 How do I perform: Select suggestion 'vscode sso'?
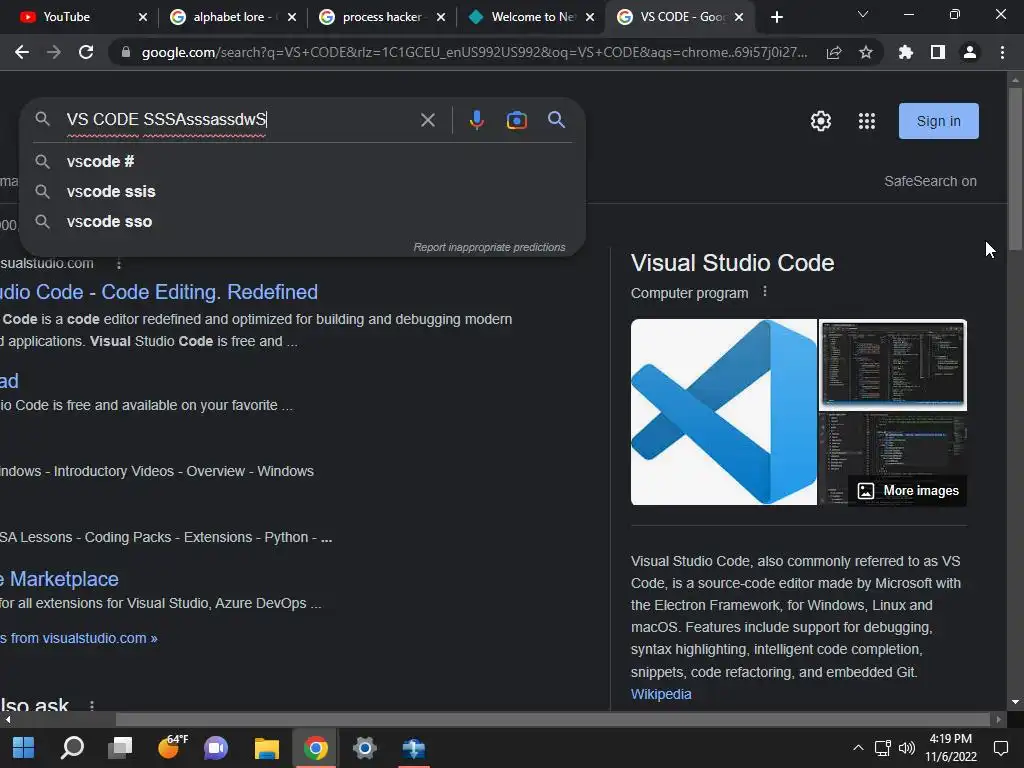pos(302,221)
